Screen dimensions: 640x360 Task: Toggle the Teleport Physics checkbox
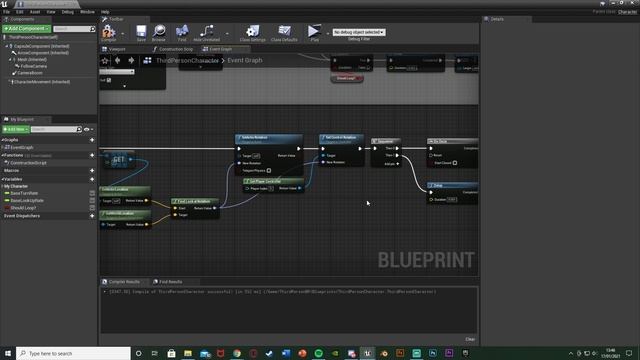269,171
